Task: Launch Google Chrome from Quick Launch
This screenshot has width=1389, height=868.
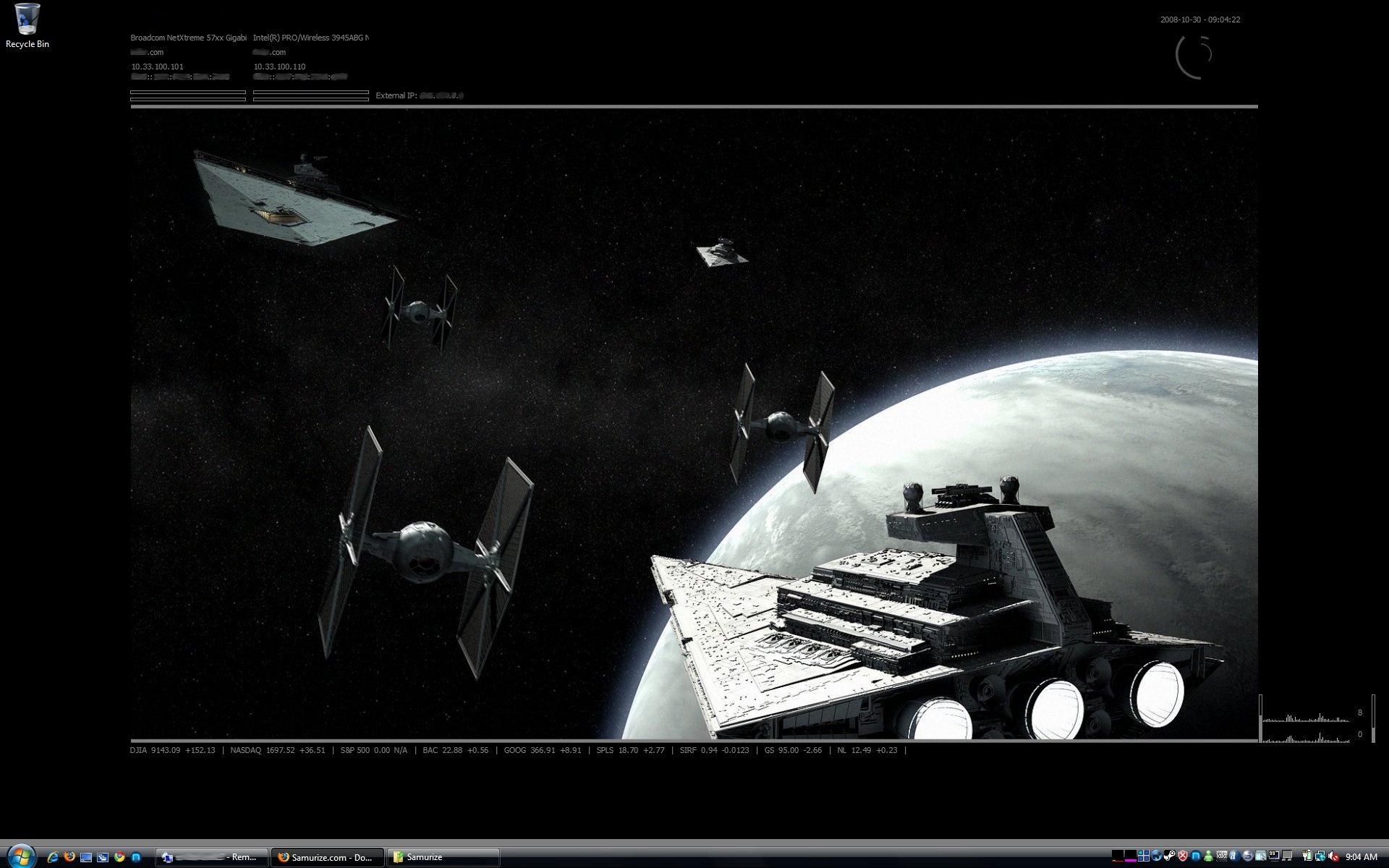Action: click(x=119, y=857)
